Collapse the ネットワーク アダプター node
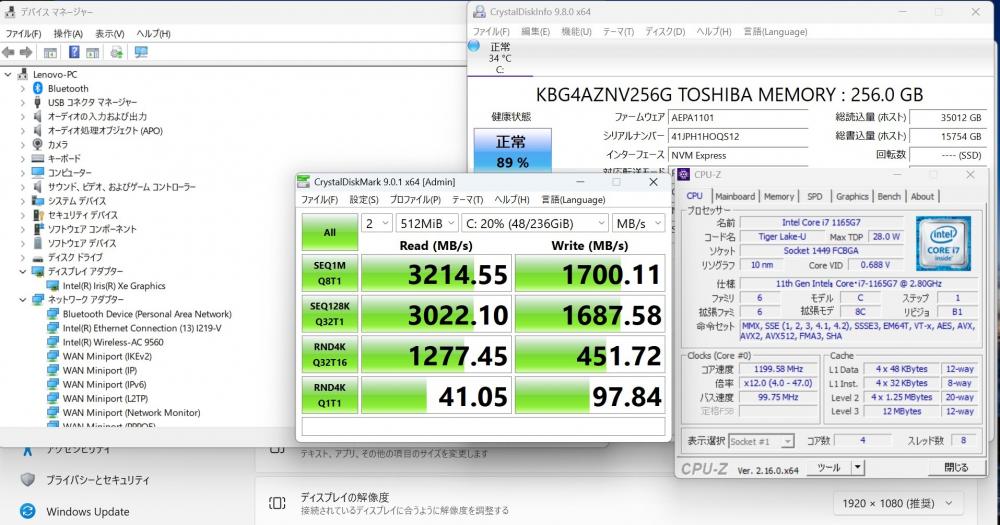 pyautogui.click(x=23, y=299)
